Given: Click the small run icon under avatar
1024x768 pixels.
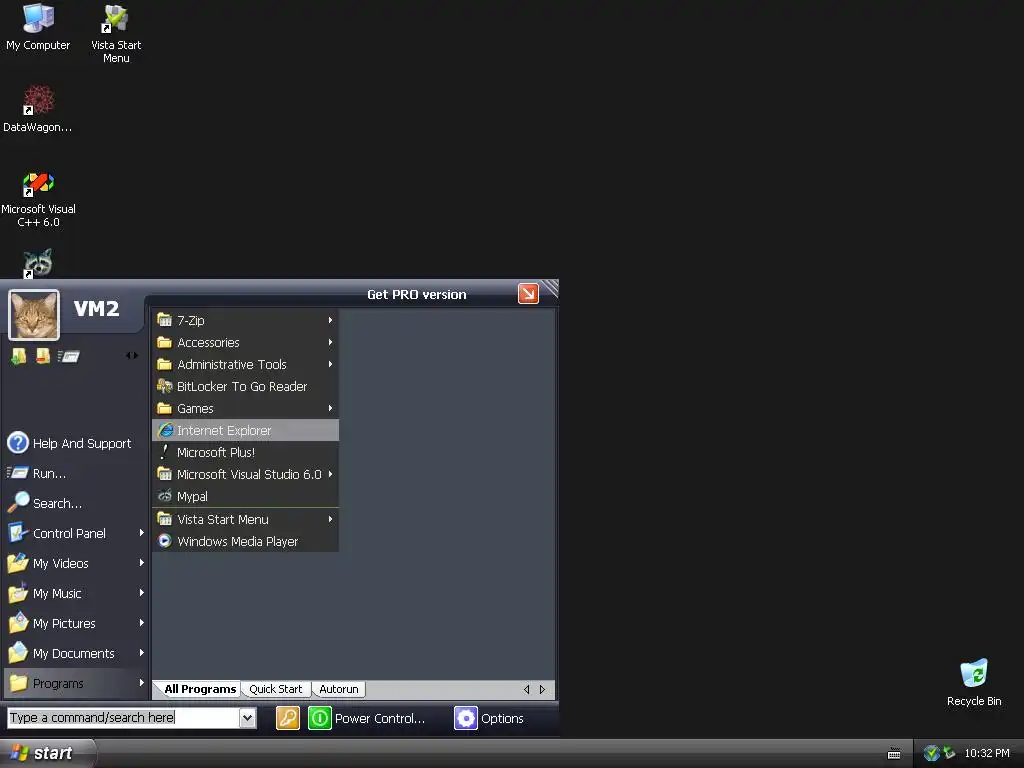Looking at the screenshot, I should pos(68,356).
